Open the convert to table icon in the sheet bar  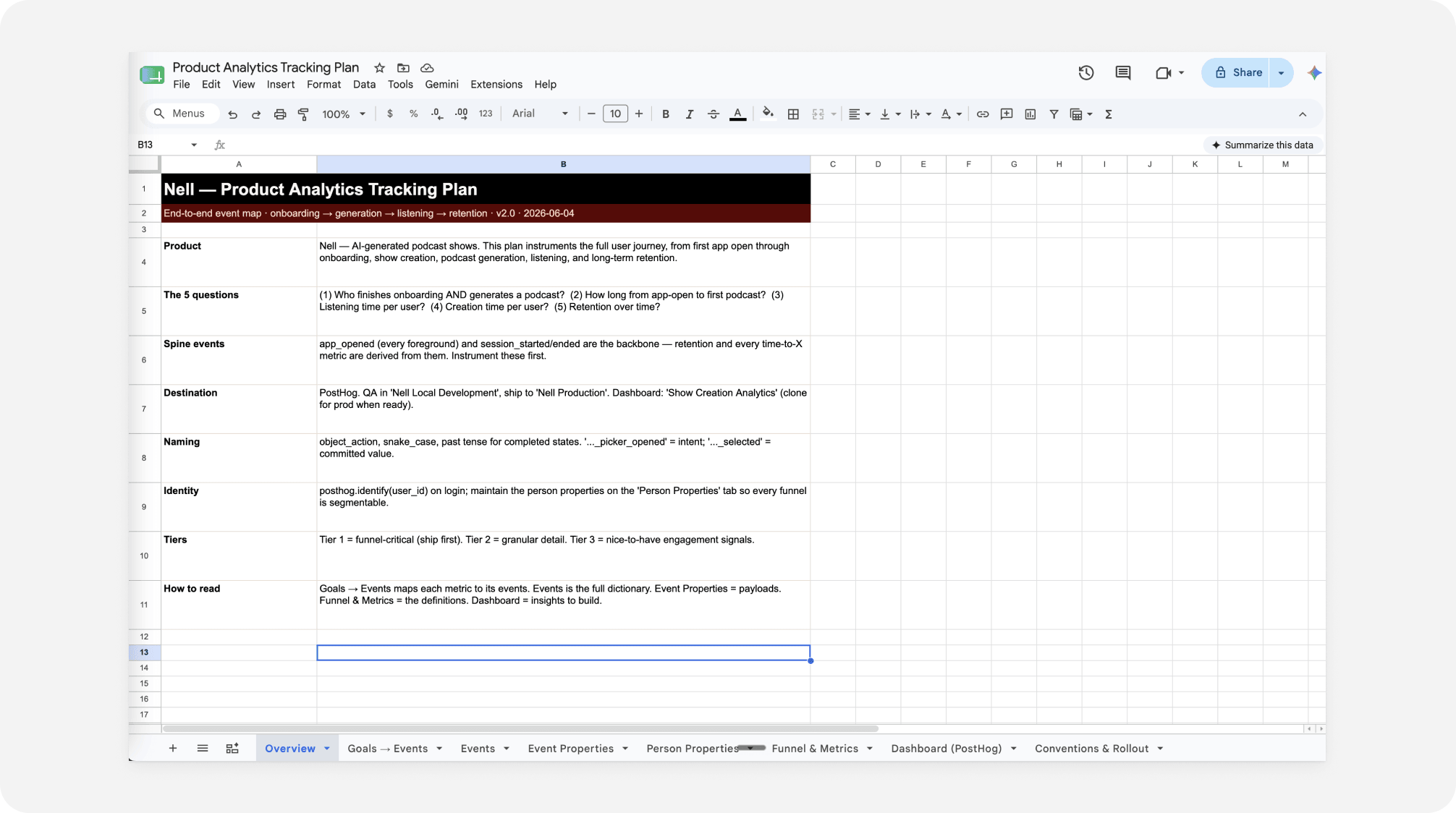point(232,749)
